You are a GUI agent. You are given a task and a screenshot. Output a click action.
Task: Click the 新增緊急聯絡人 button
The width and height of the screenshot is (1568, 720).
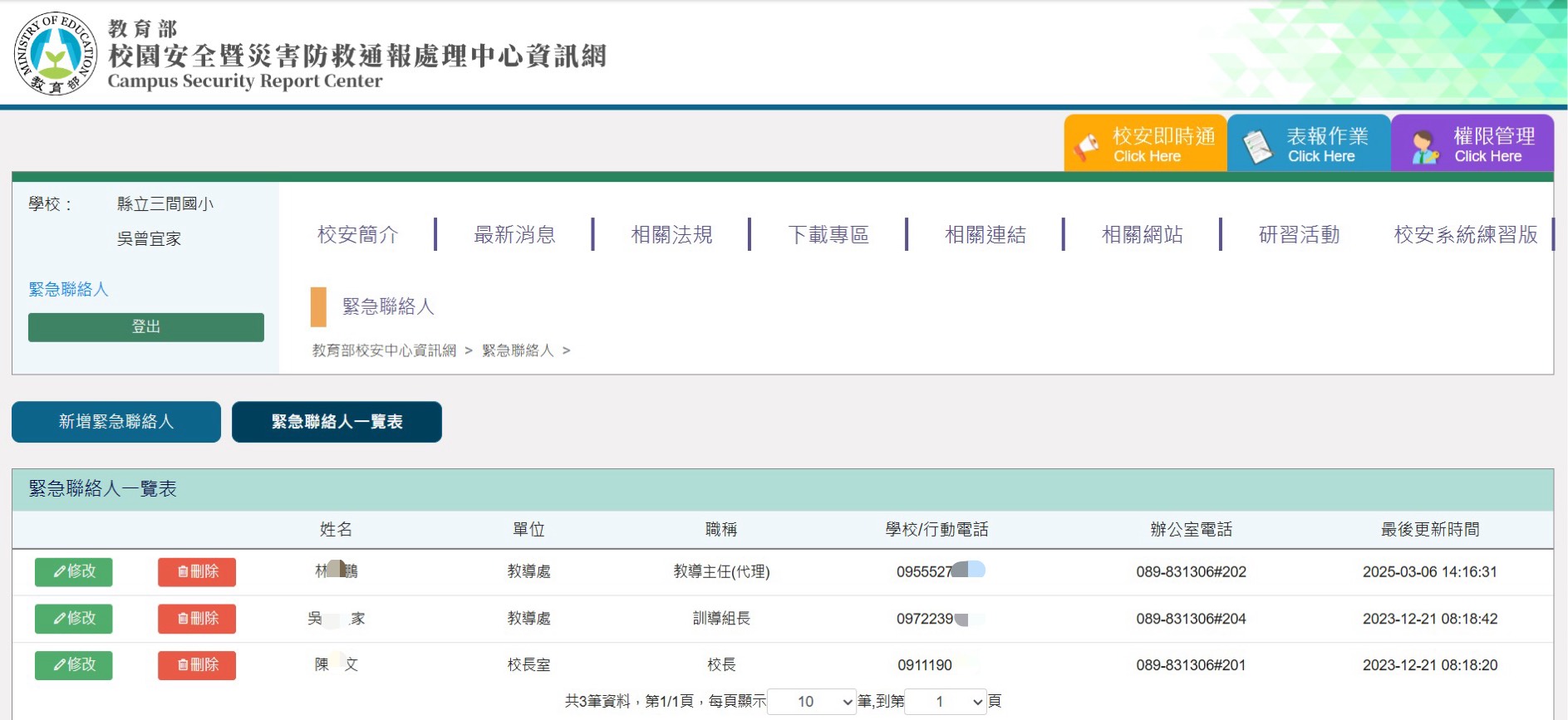click(116, 422)
